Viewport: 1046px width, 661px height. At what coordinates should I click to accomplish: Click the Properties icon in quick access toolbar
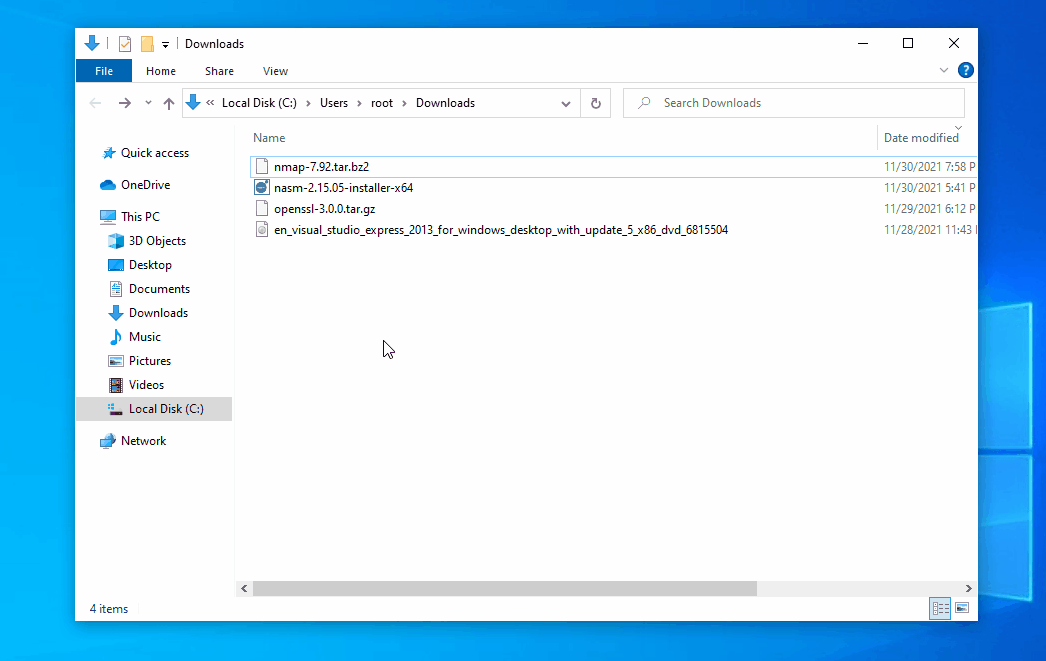(x=125, y=44)
